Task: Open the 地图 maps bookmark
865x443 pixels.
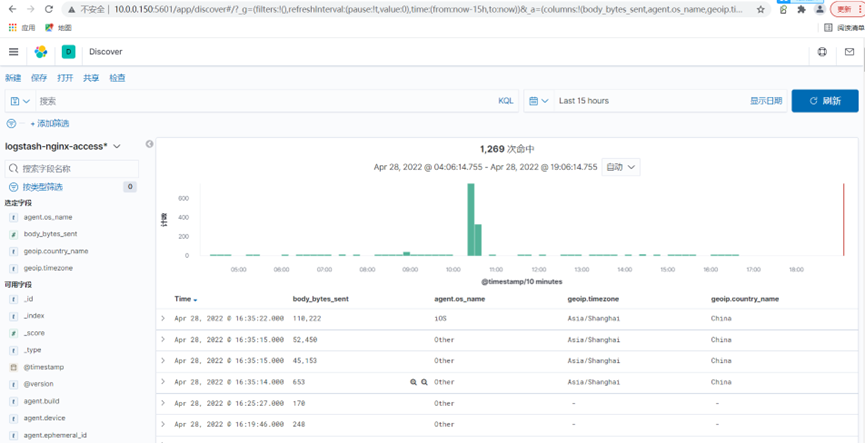Action: coord(59,28)
